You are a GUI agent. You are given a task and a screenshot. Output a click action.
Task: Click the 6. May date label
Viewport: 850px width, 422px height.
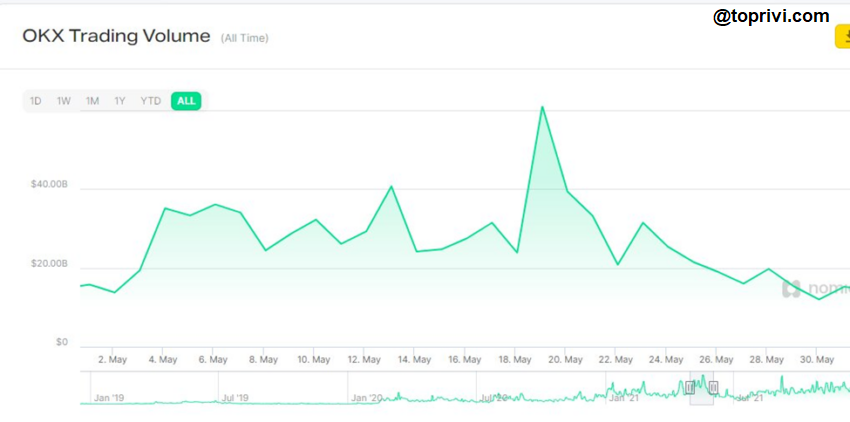pyautogui.click(x=212, y=360)
